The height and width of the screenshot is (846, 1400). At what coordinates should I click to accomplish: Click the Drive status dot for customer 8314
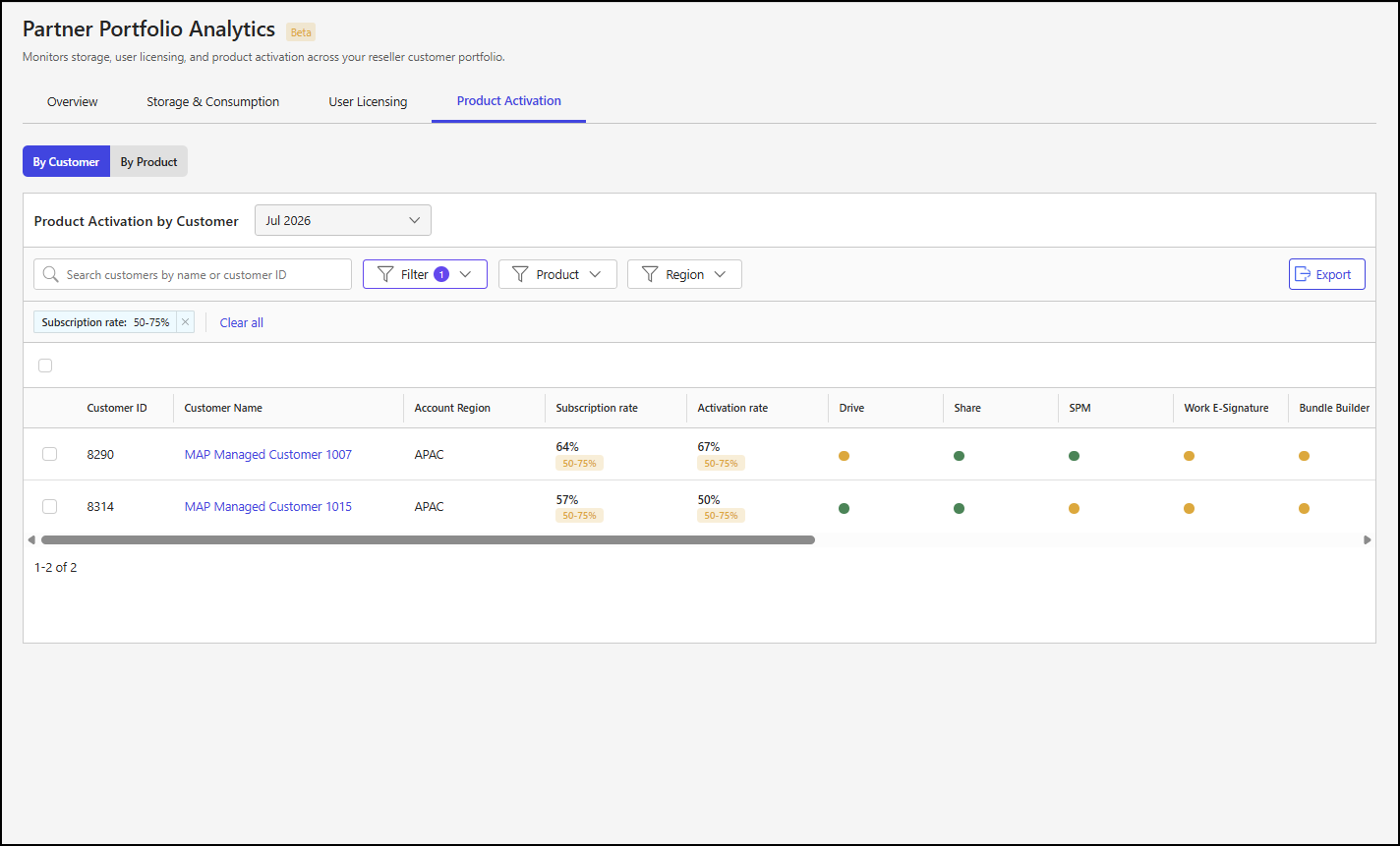coord(844,508)
